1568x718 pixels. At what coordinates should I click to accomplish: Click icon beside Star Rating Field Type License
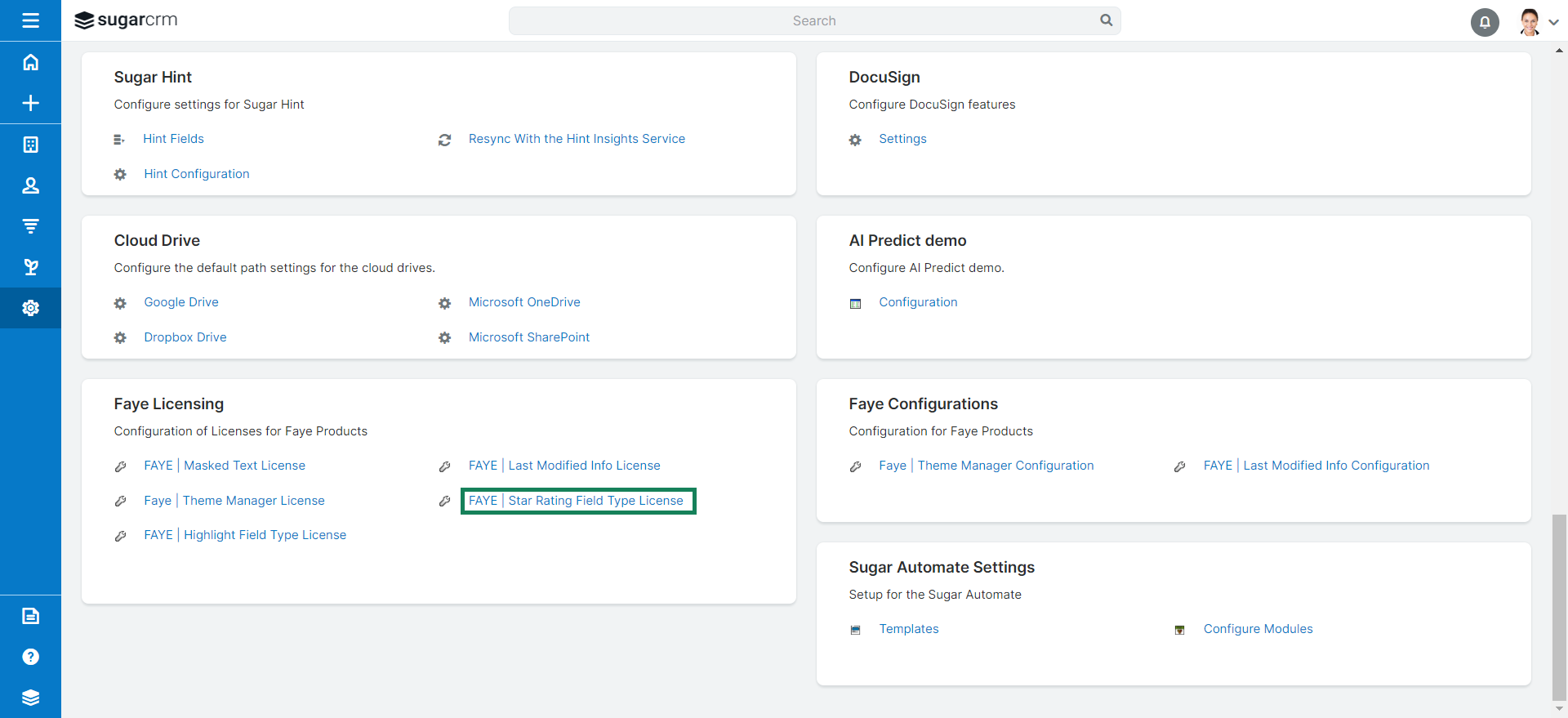click(444, 502)
